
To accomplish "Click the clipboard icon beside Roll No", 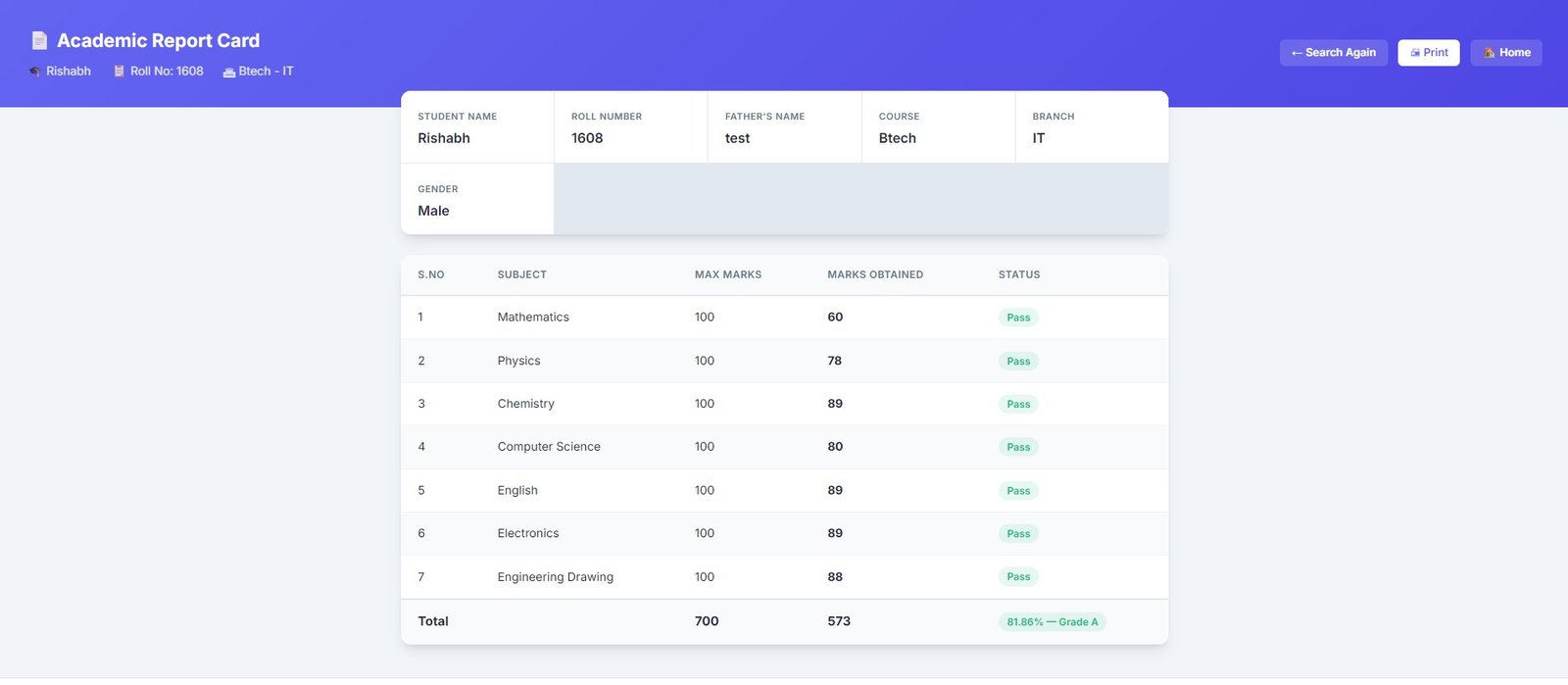I will [120, 72].
